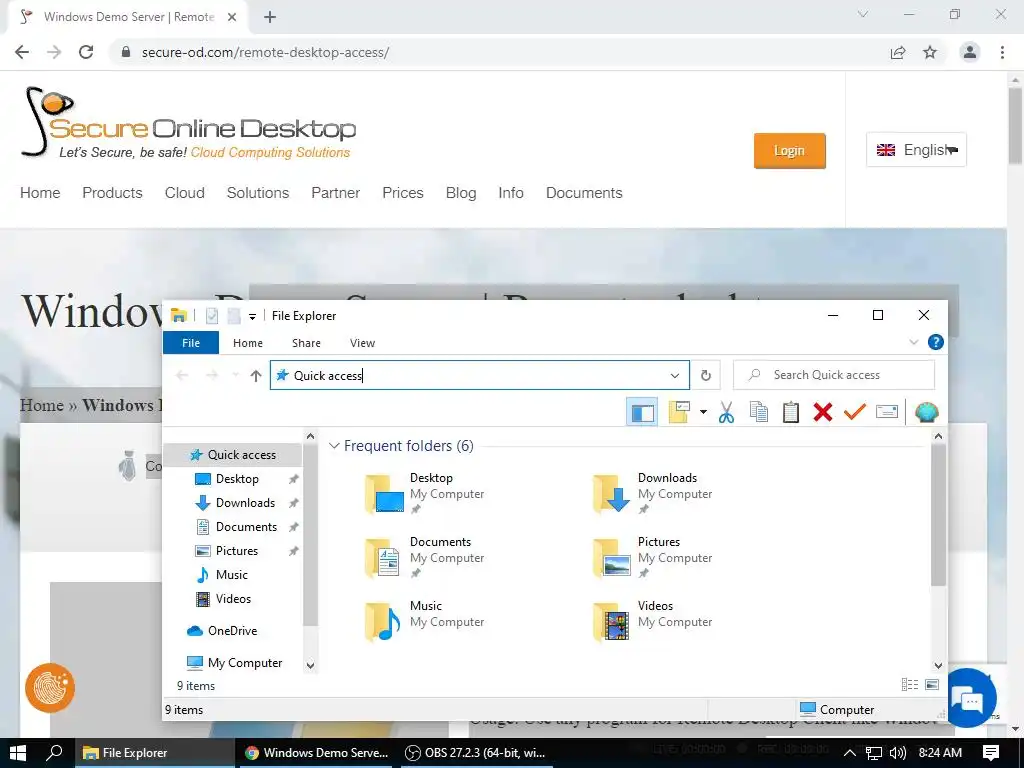
Task: Reload the Chrome page
Action: click(x=86, y=52)
